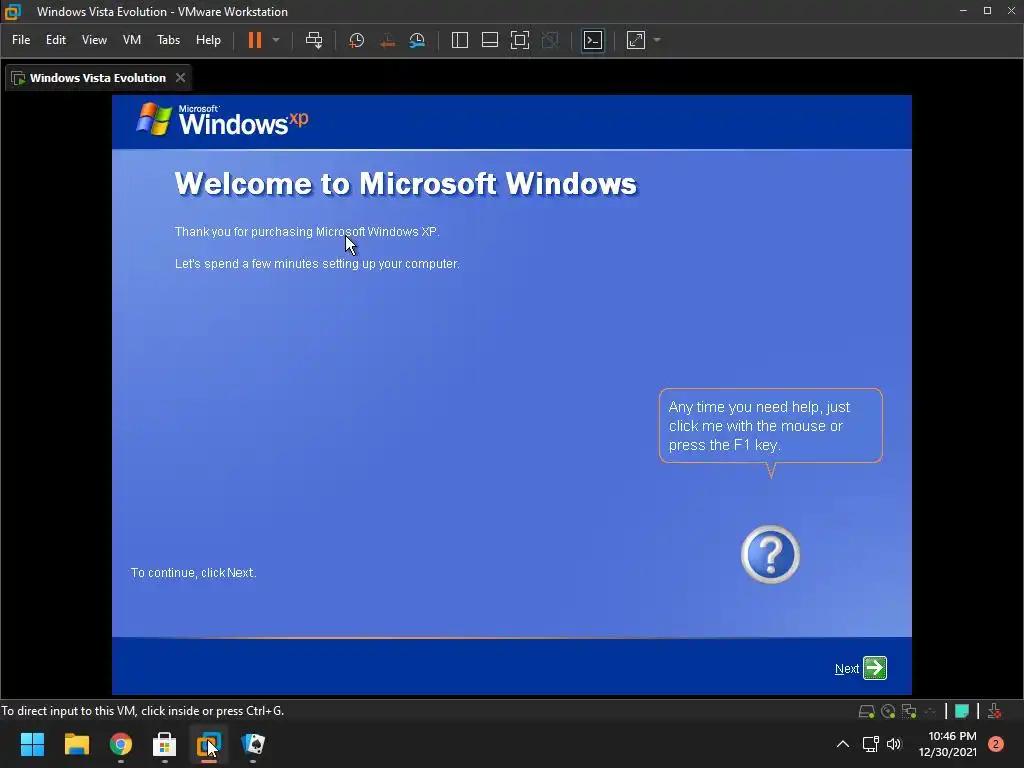
Task: Open the Tabs menu
Action: (168, 40)
